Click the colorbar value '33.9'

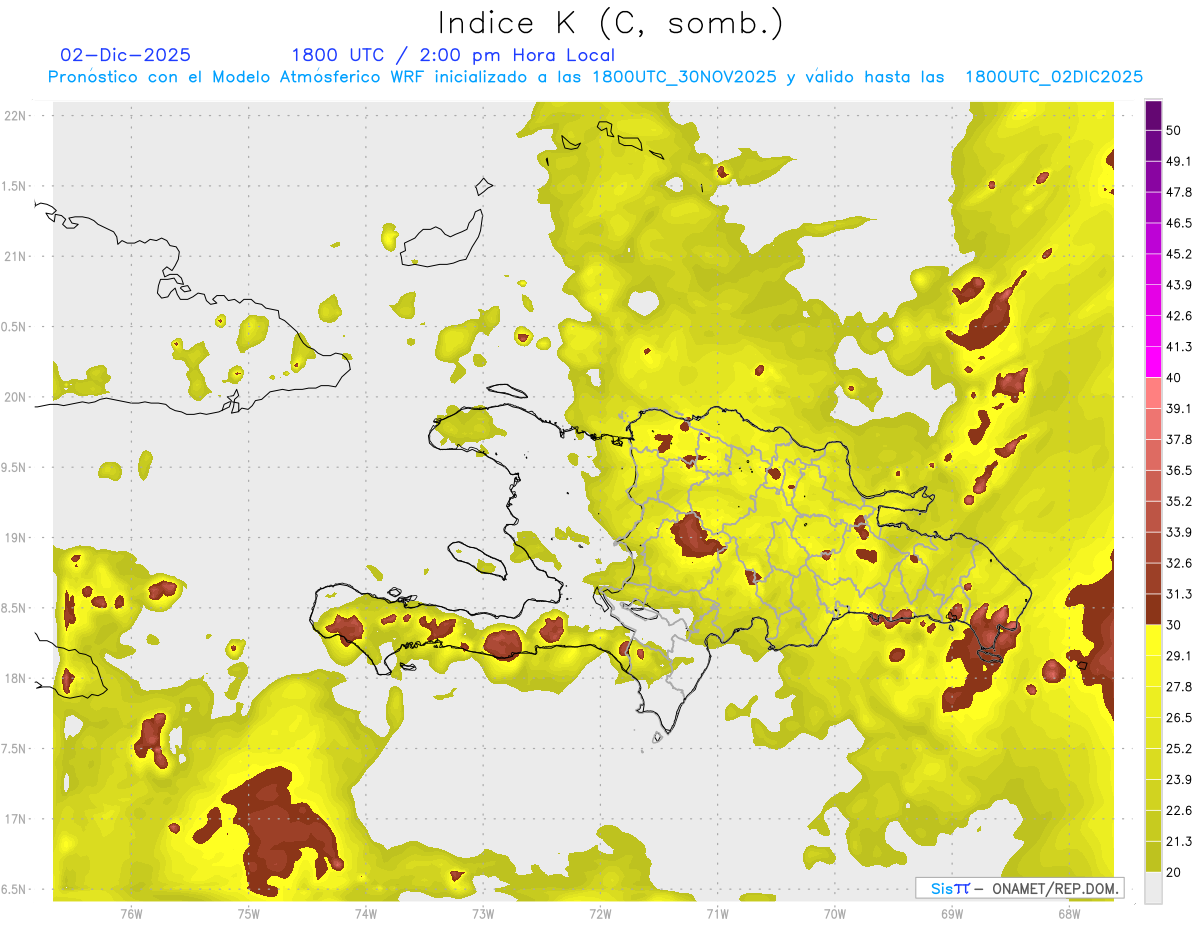[x=1178, y=532]
